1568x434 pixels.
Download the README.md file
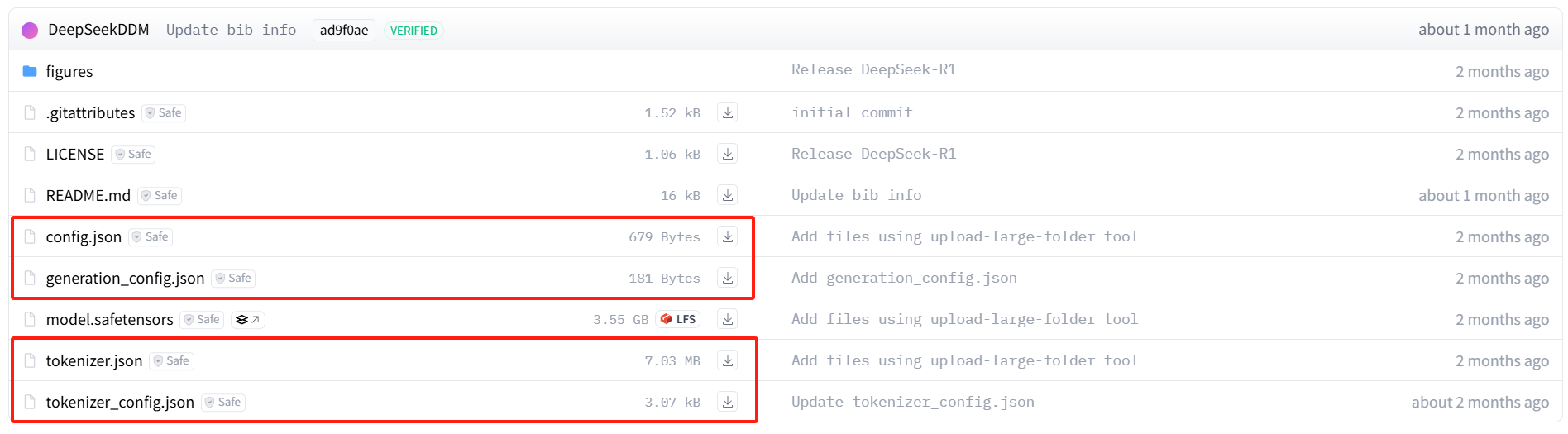click(728, 195)
